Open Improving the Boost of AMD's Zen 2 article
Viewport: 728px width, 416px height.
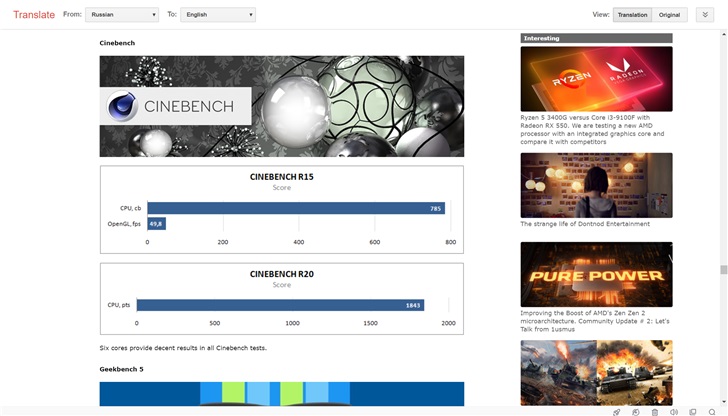(595, 321)
